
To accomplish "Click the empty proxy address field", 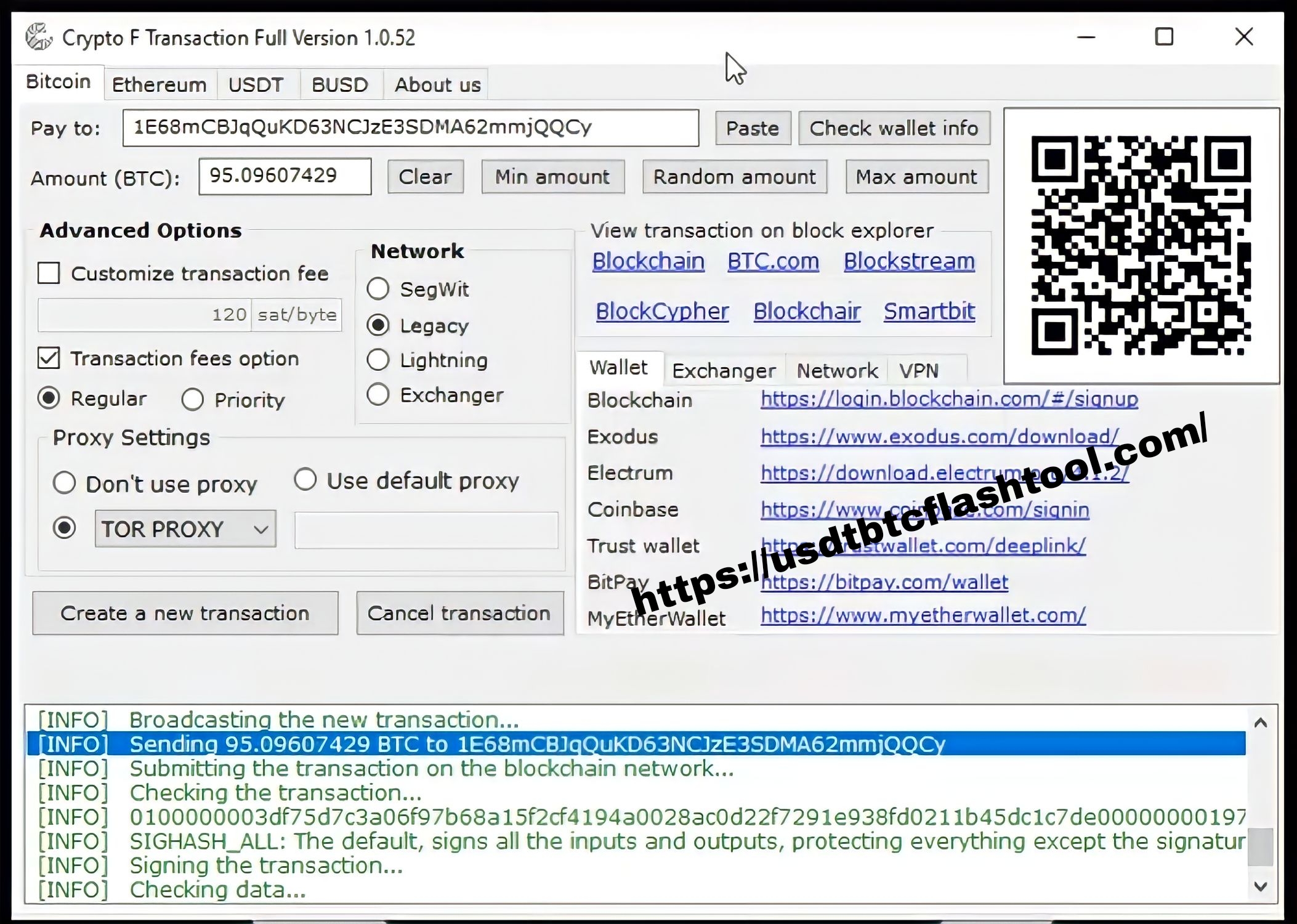I will 426,530.
